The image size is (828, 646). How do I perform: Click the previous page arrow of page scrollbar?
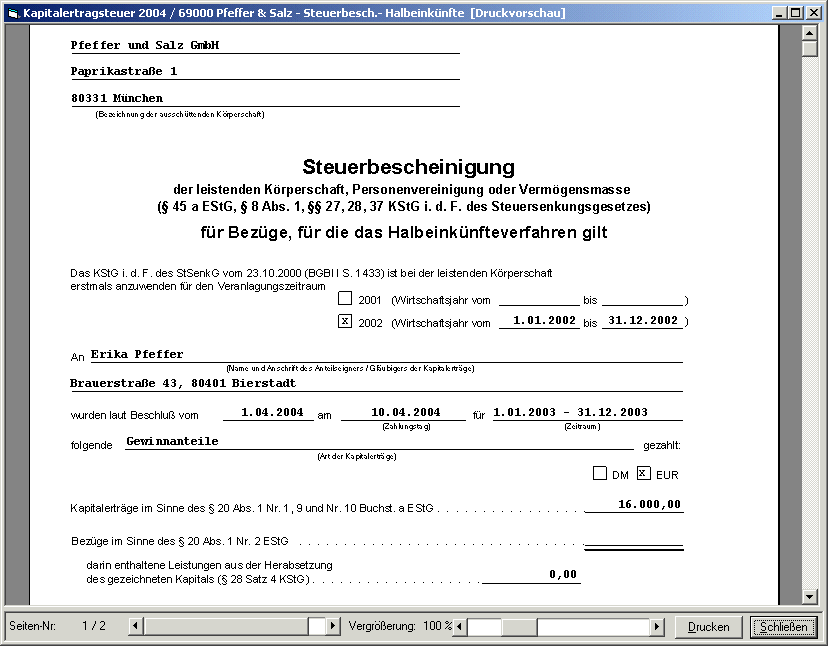click(x=135, y=626)
